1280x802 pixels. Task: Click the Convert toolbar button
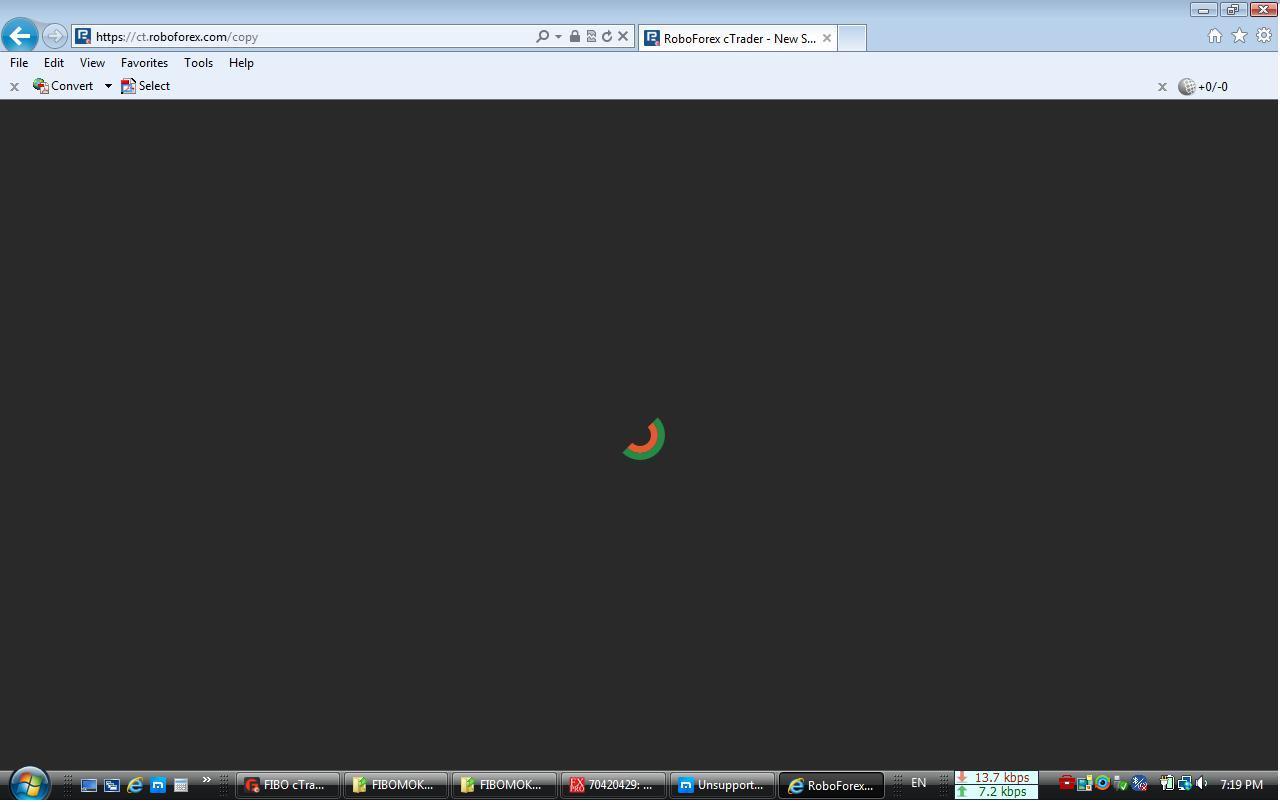tap(64, 86)
